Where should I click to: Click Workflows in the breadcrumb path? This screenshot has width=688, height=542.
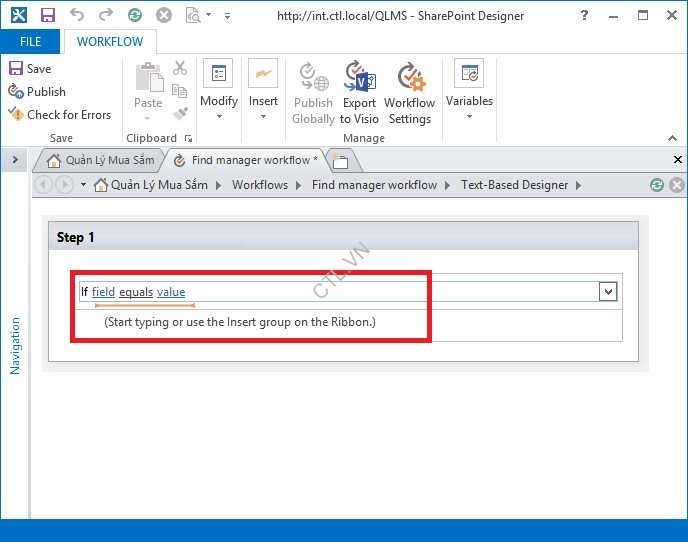click(259, 185)
